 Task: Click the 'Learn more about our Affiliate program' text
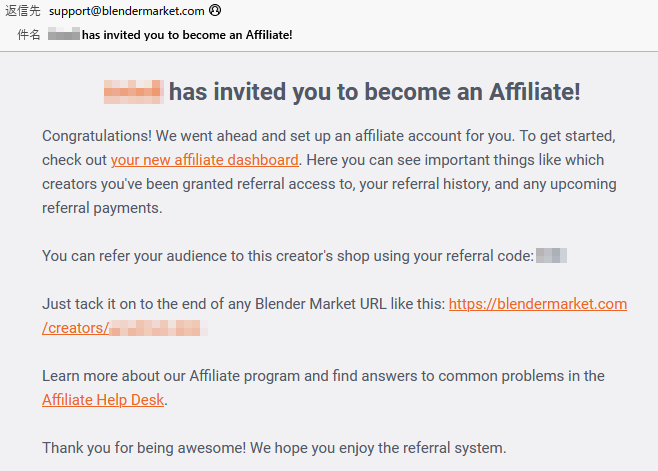(x=322, y=376)
